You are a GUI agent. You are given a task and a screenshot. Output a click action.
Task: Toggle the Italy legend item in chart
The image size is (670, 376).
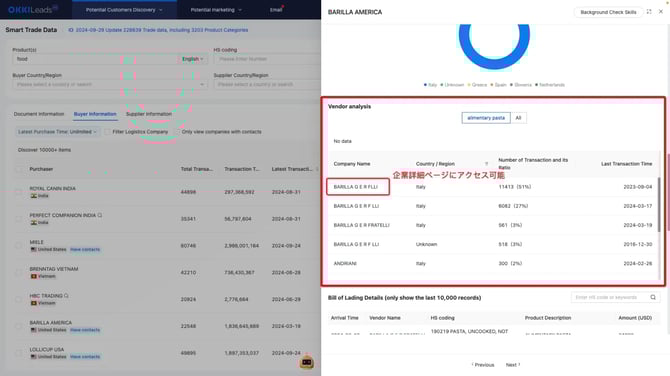430,85
